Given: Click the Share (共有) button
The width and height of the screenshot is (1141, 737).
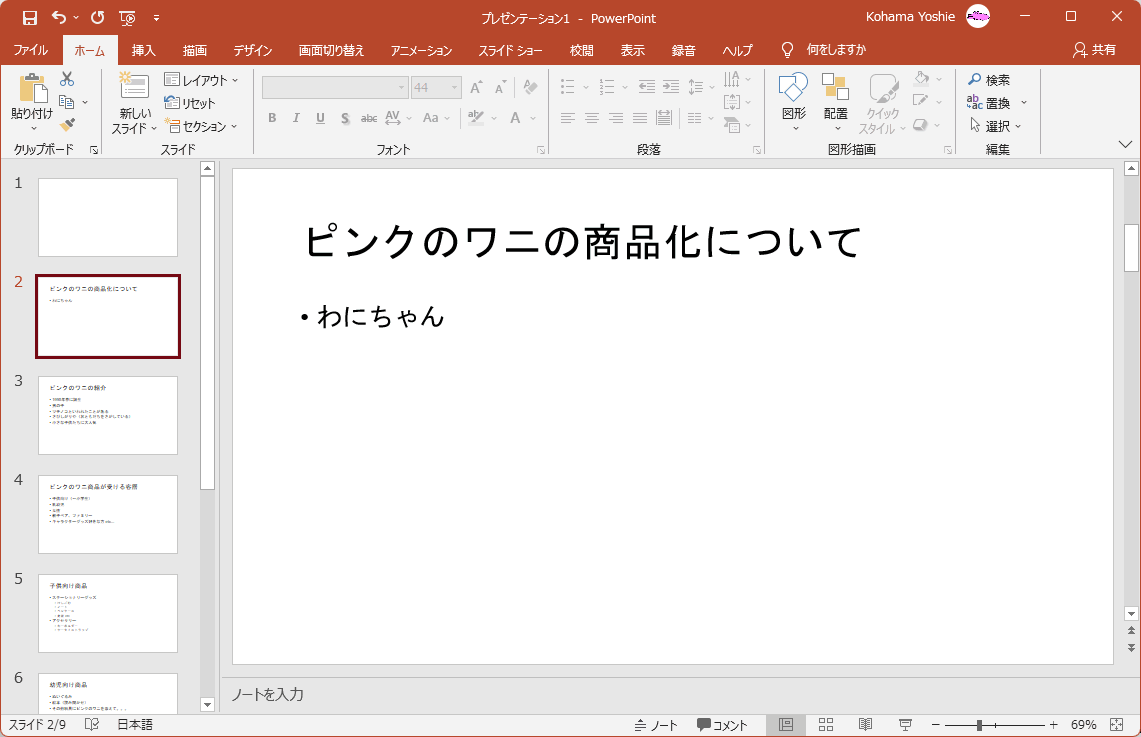Looking at the screenshot, I should pyautogui.click(x=1094, y=50).
